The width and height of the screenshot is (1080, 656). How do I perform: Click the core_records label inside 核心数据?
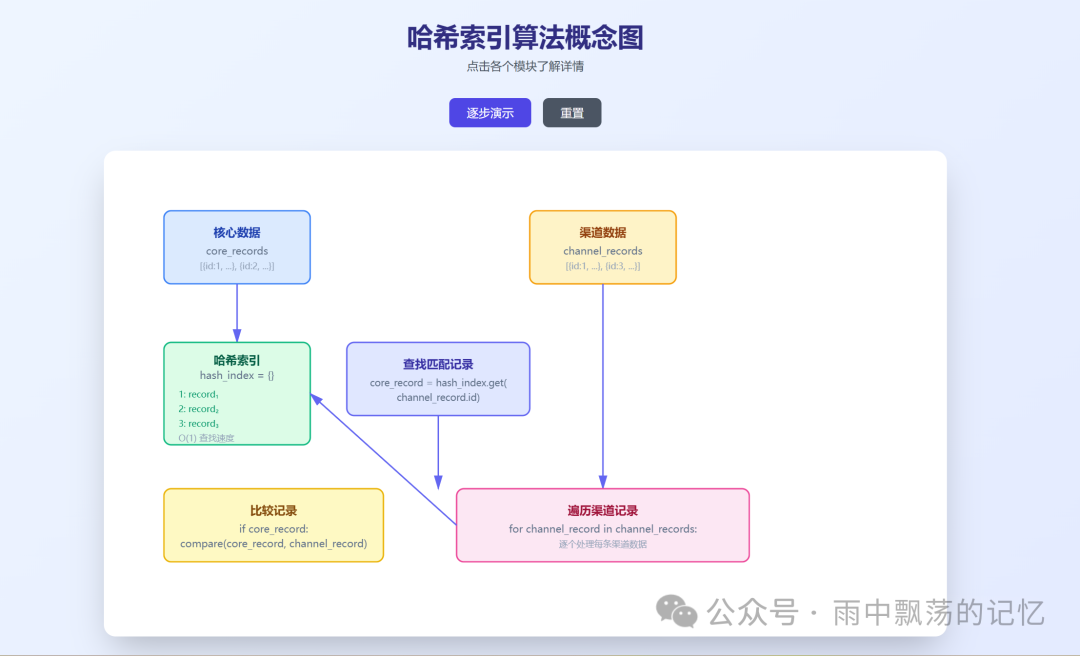236,251
